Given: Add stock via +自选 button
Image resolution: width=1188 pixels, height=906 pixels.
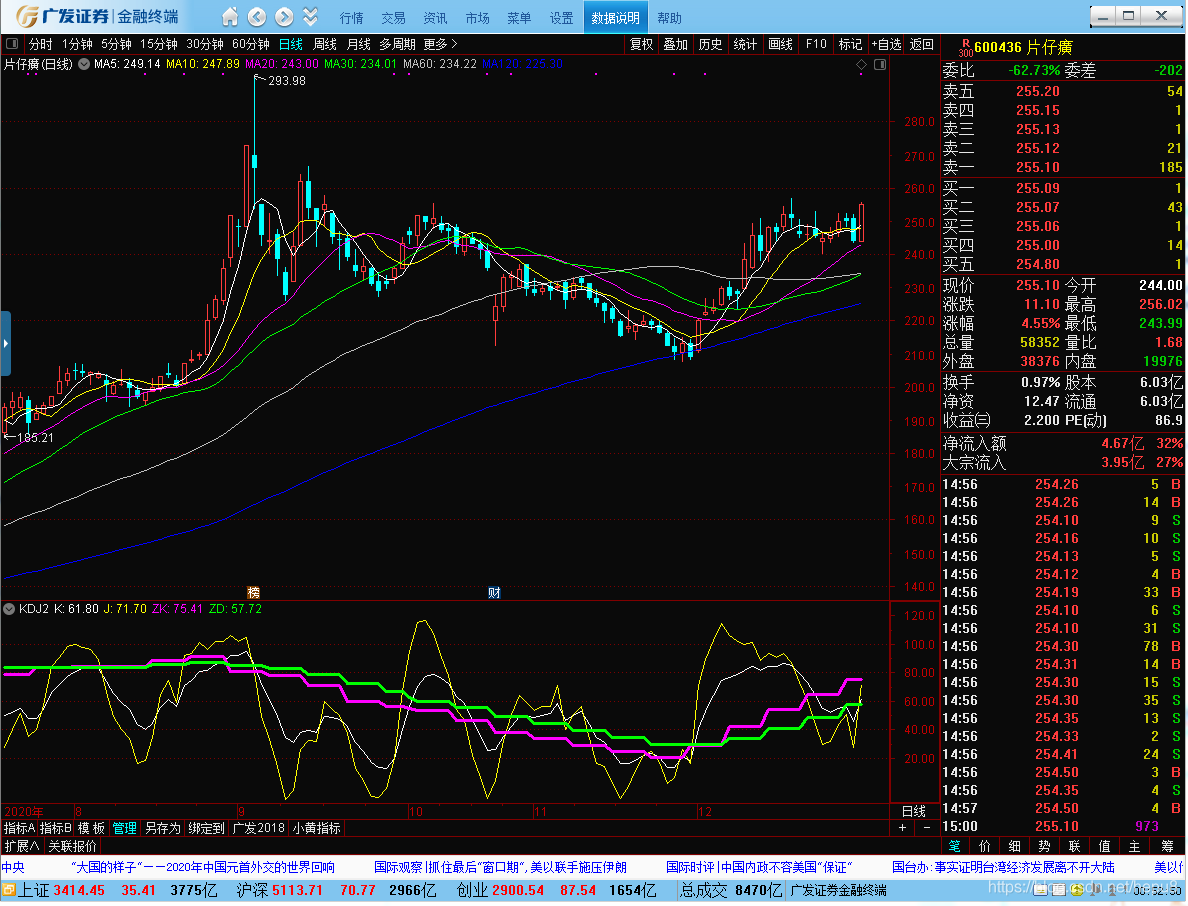Looking at the screenshot, I should pos(886,44).
